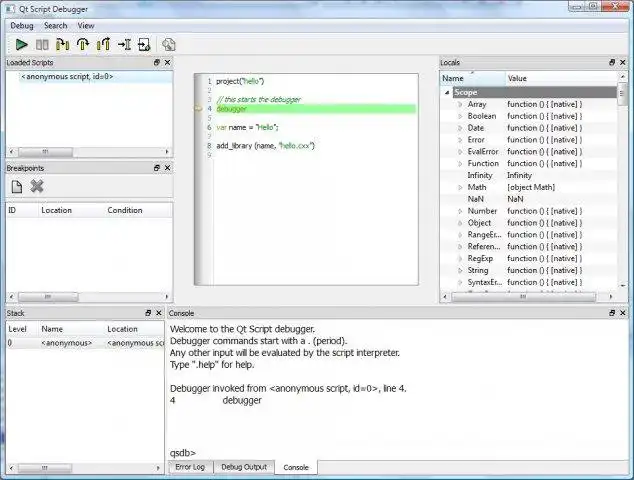Open the Debug menu
The height and width of the screenshot is (480, 634).
22,25
